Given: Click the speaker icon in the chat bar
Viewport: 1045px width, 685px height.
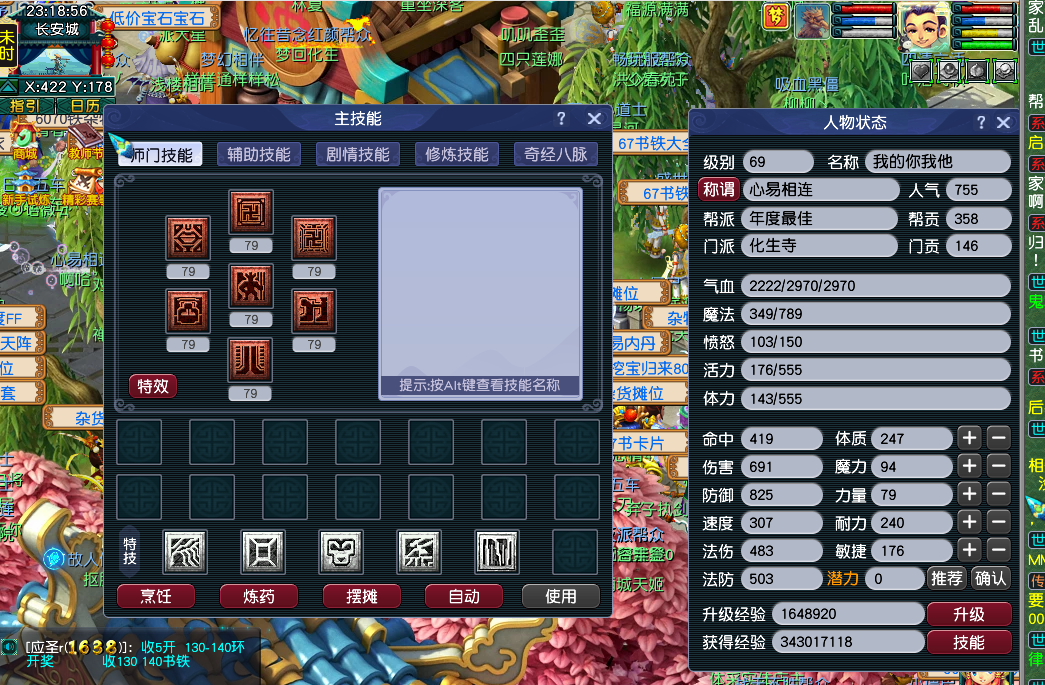Looking at the screenshot, I should point(9,646).
